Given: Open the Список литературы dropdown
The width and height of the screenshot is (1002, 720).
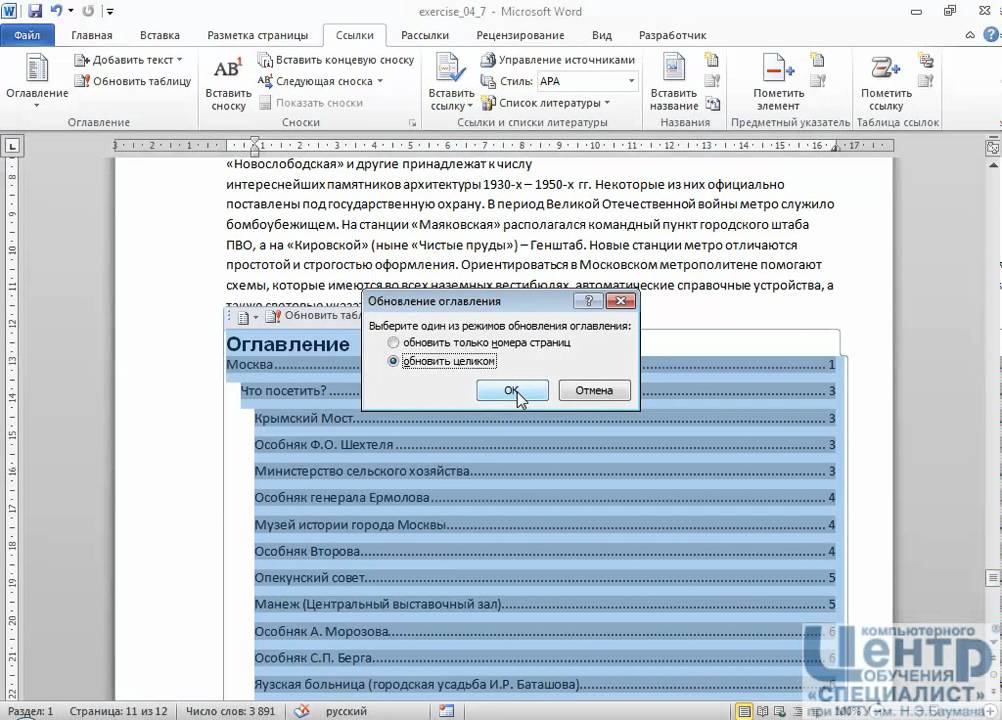Looking at the screenshot, I should click(x=546, y=103).
